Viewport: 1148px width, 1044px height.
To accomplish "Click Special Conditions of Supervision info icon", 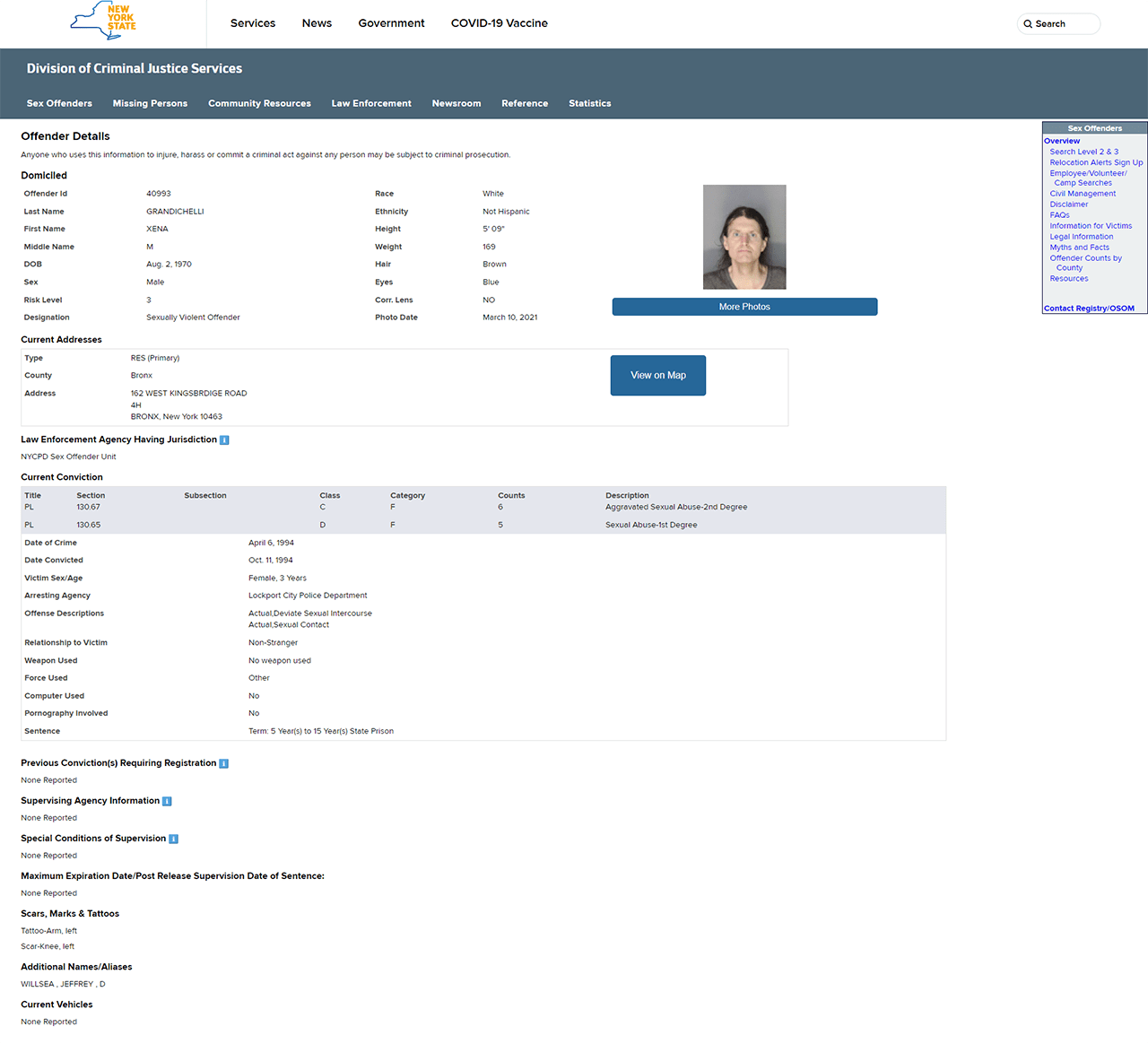I will [x=173, y=840].
